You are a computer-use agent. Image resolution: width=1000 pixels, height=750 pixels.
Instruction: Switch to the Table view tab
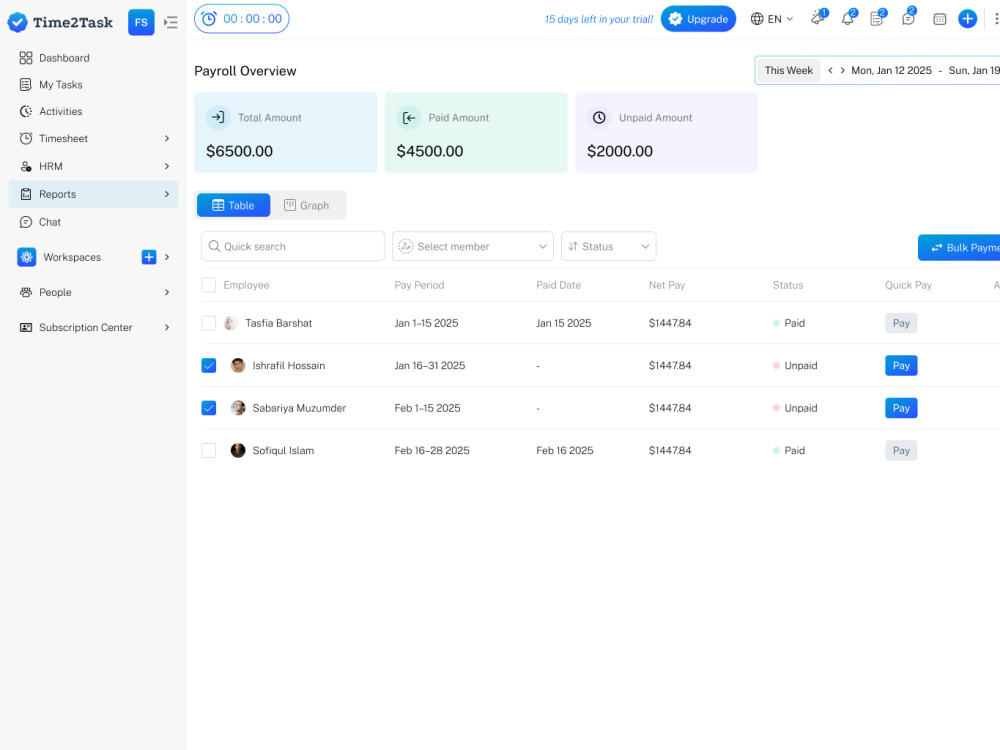[233, 205]
